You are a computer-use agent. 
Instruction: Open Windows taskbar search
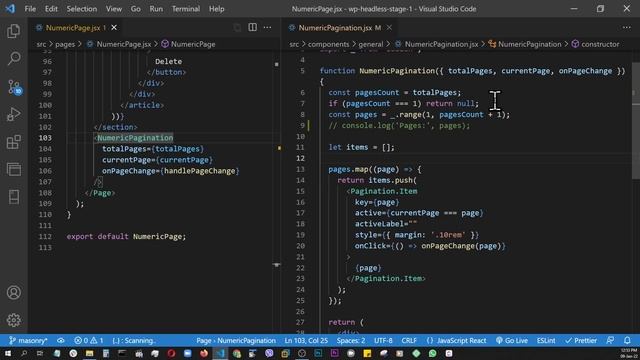[24, 353]
